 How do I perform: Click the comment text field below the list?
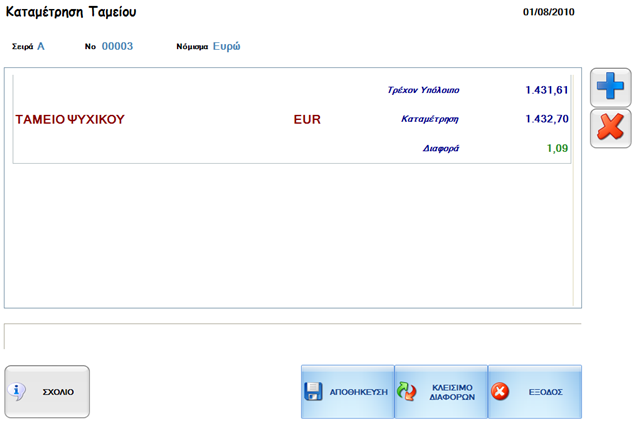(292, 336)
